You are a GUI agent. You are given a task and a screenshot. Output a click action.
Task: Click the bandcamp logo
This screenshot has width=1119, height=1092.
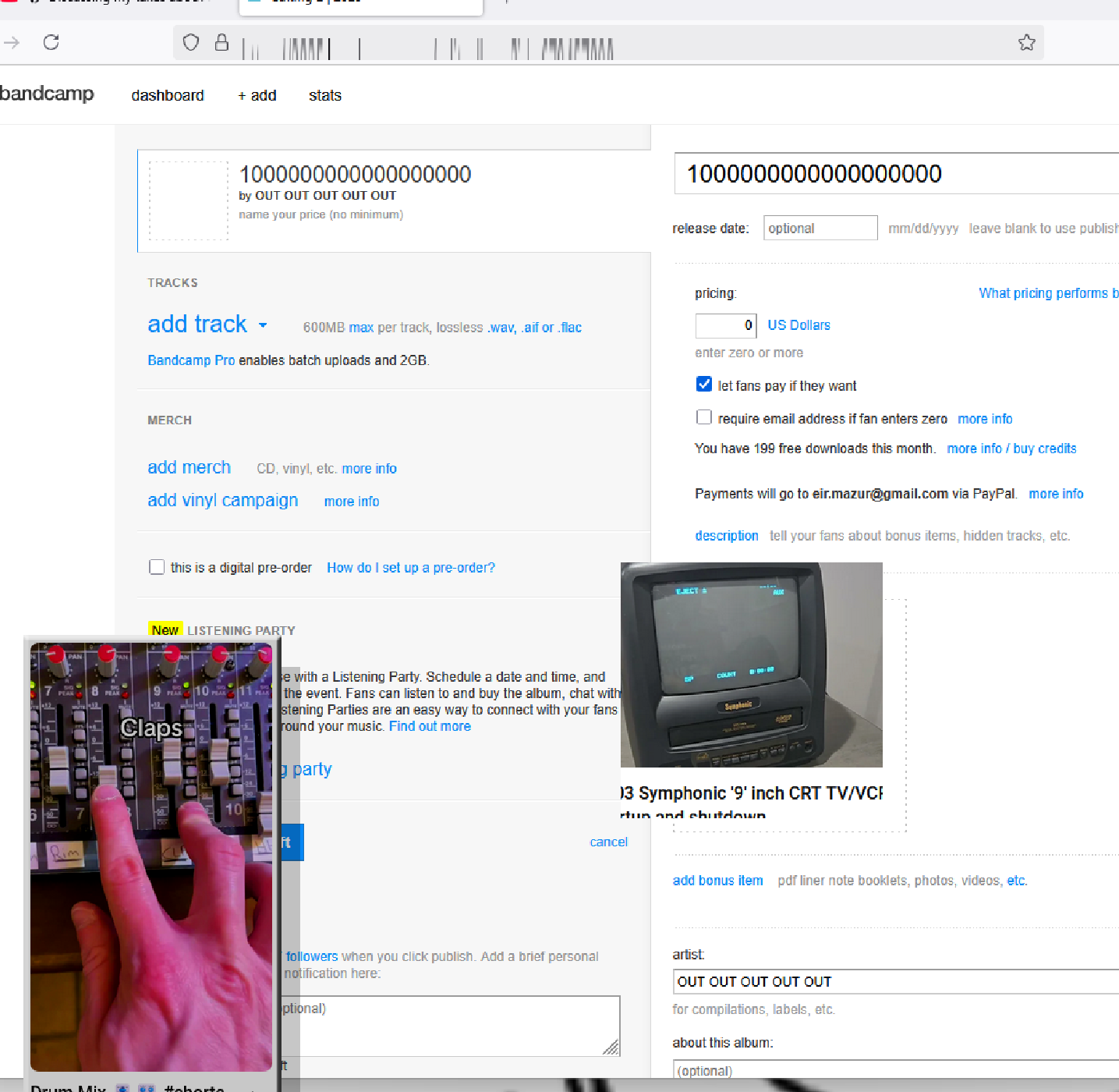click(x=47, y=94)
